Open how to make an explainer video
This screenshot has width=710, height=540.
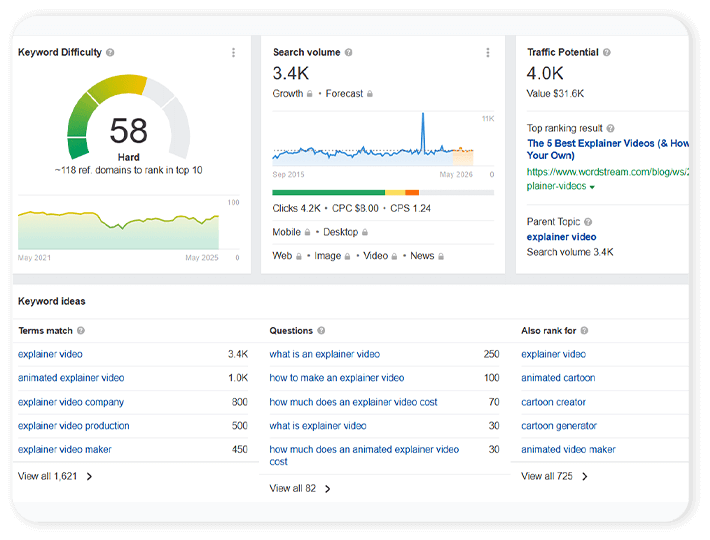click(337, 378)
